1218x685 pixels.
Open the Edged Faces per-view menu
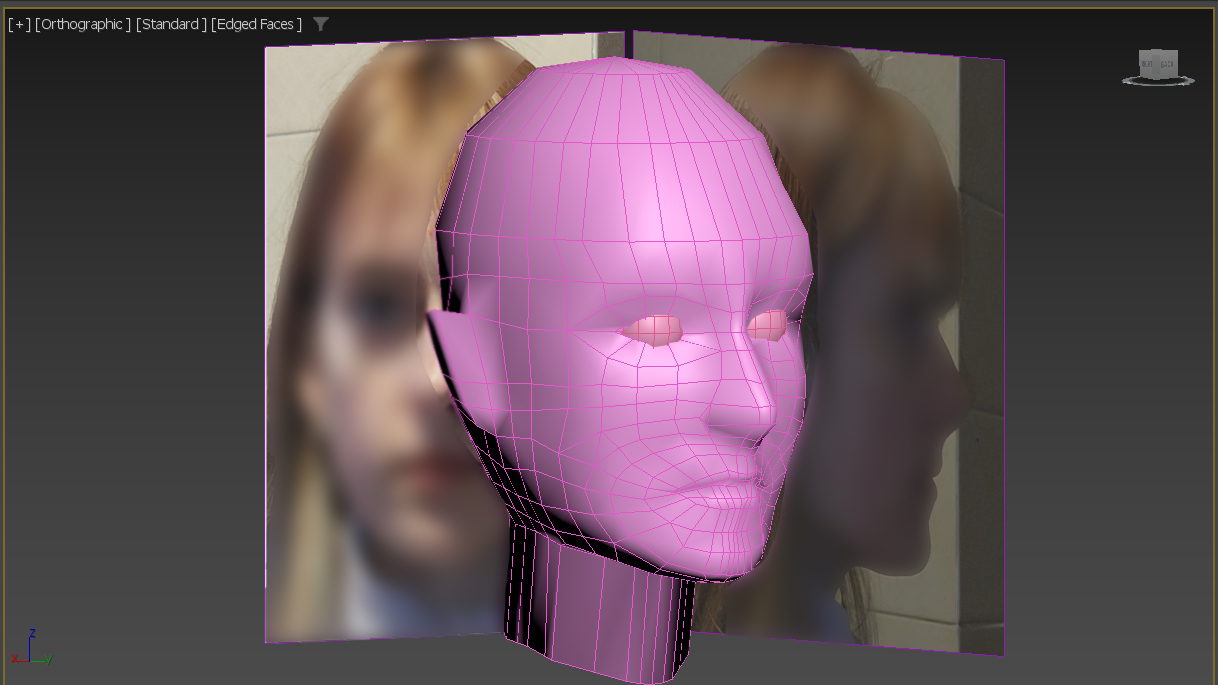(256, 24)
